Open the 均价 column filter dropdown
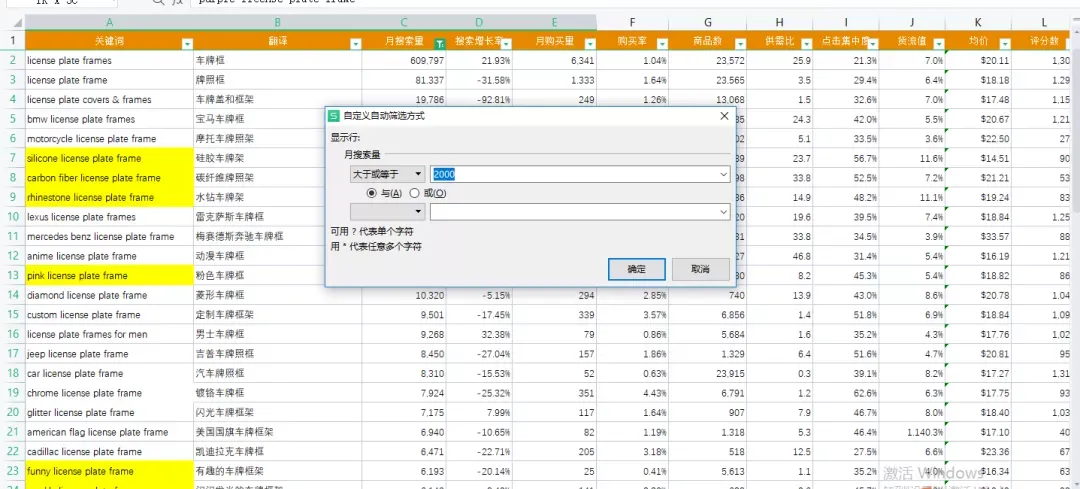The height and width of the screenshot is (489, 1080). click(x=1005, y=44)
